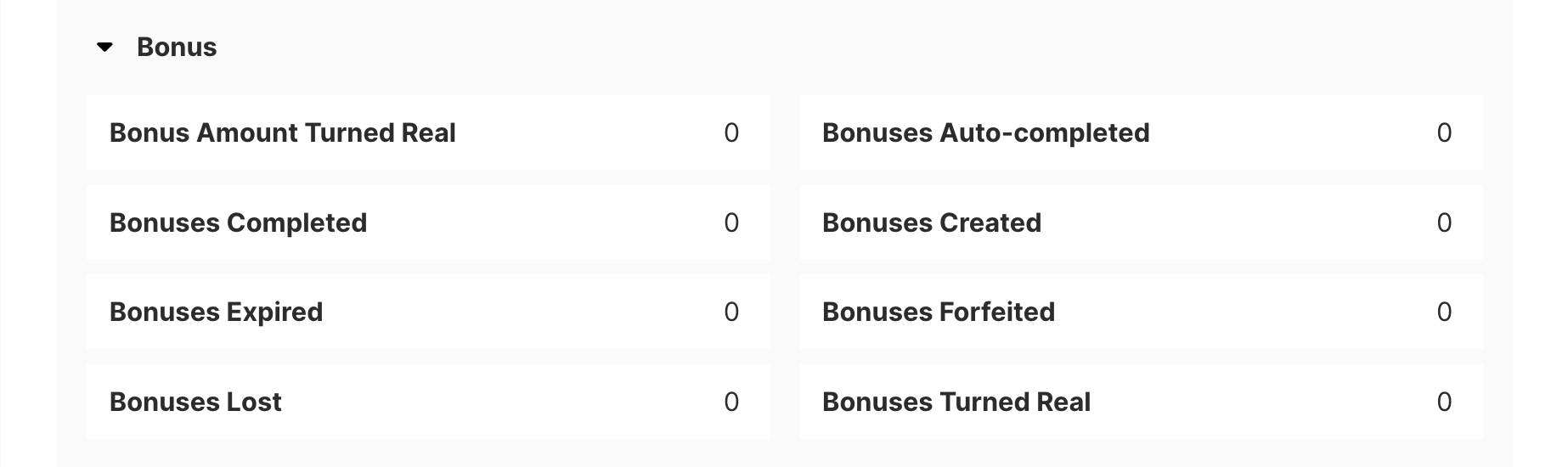Select the Bonuses Completed label
The width and height of the screenshot is (1568, 467).
[x=238, y=223]
